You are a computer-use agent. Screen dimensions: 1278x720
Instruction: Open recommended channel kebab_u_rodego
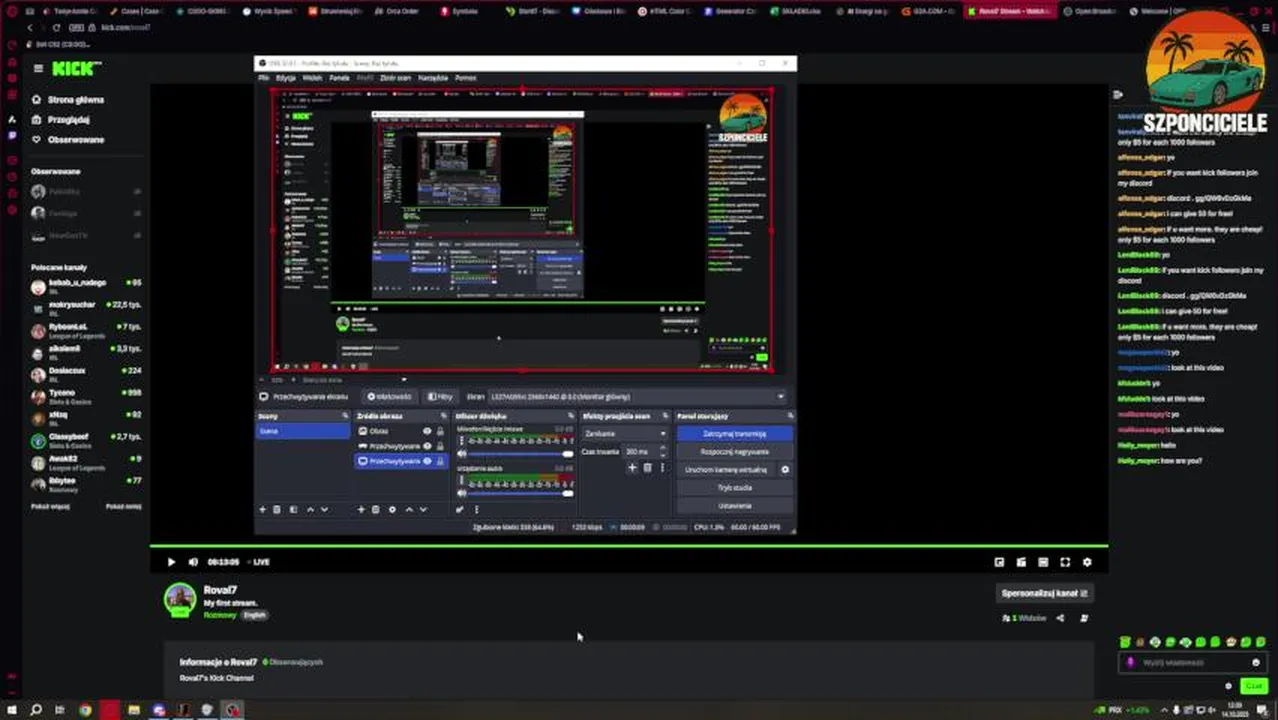pyautogui.click(x=86, y=285)
